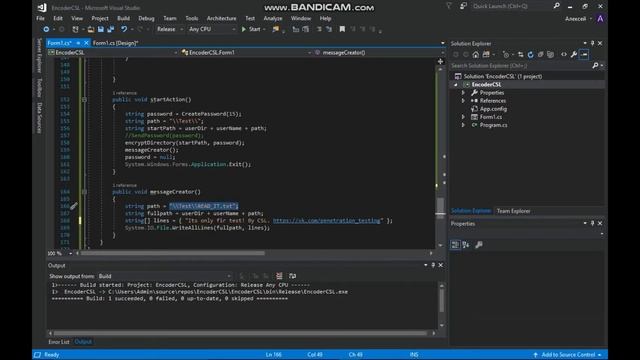Pin the Properties panel
This screenshot has height=360, width=640.
click(x=592, y=223)
